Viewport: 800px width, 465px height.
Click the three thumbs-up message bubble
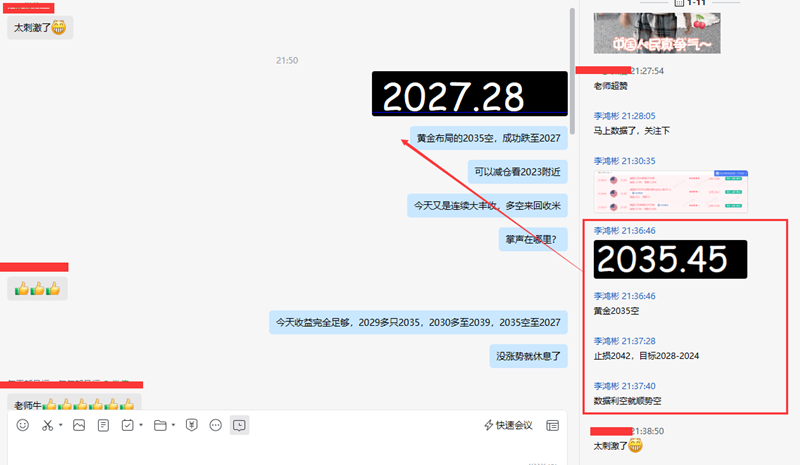coord(37,289)
